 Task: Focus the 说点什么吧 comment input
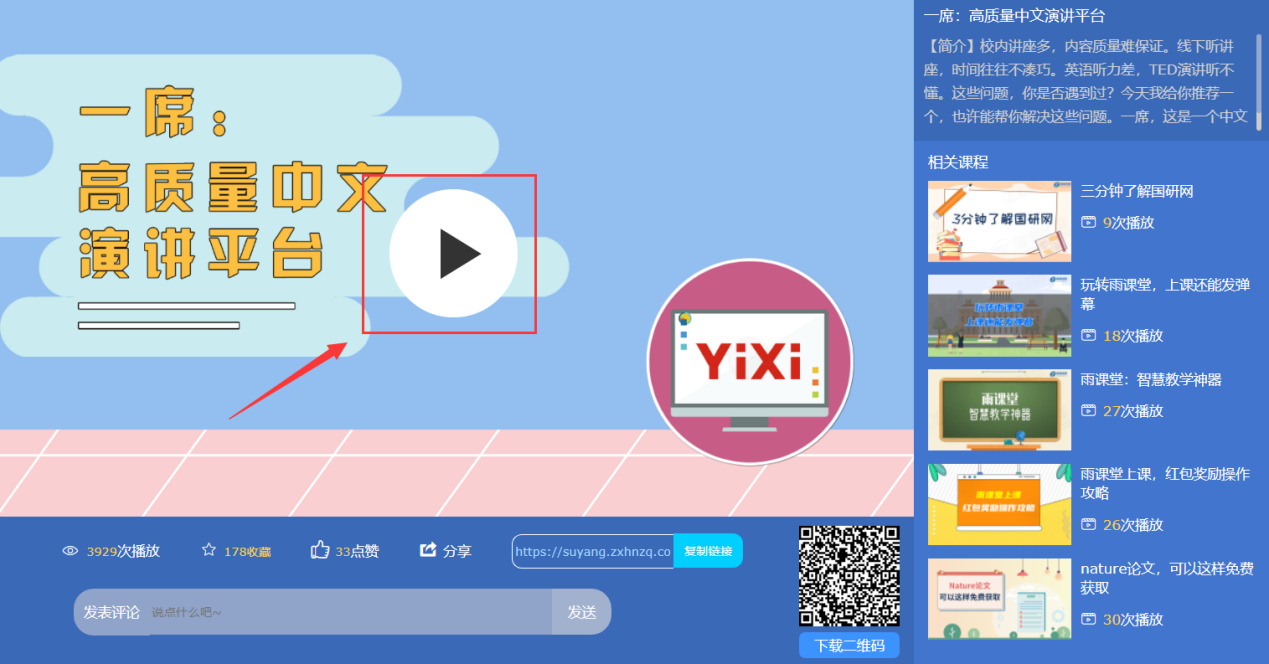tap(350, 612)
